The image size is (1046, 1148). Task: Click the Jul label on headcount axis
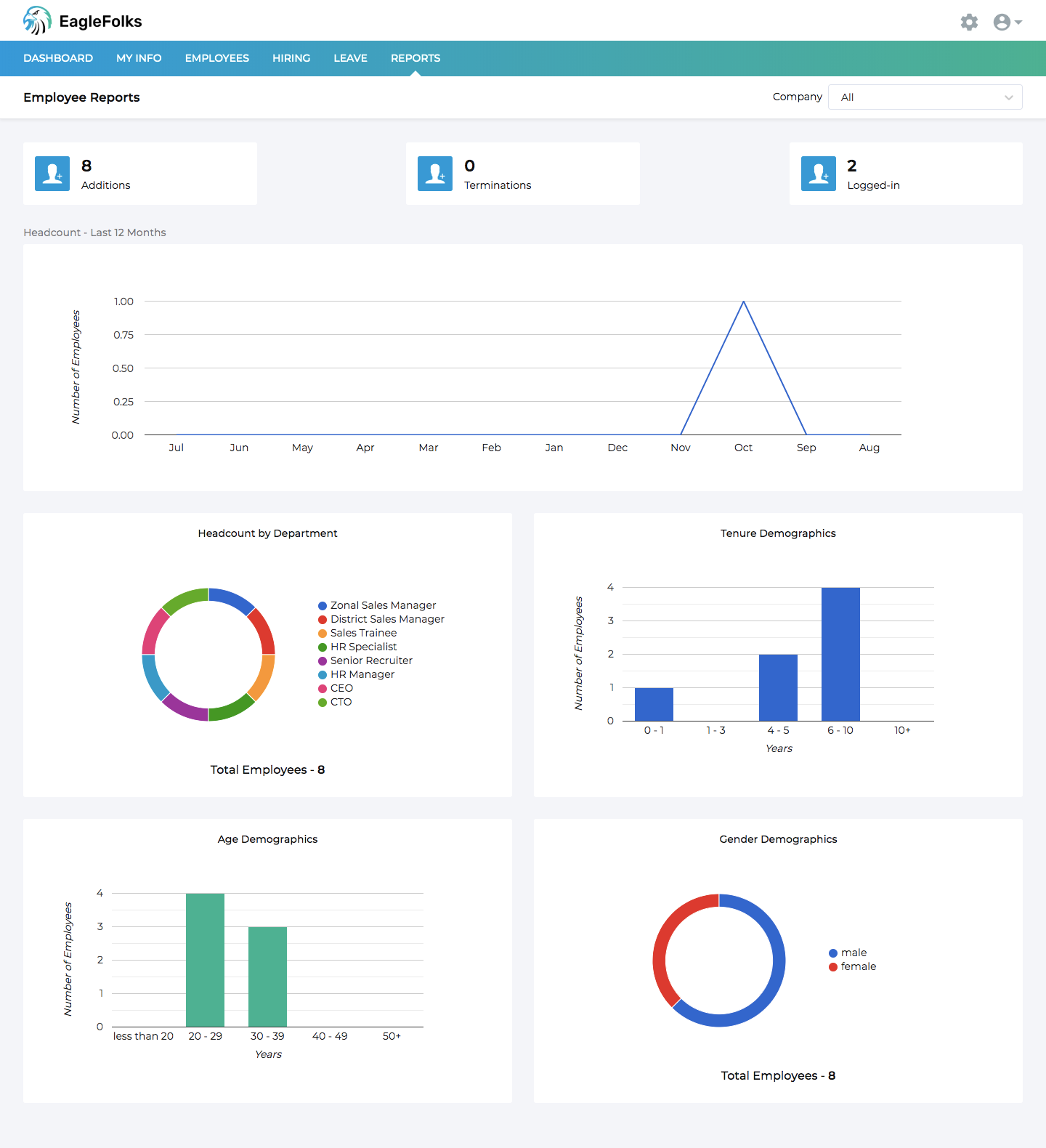point(176,448)
